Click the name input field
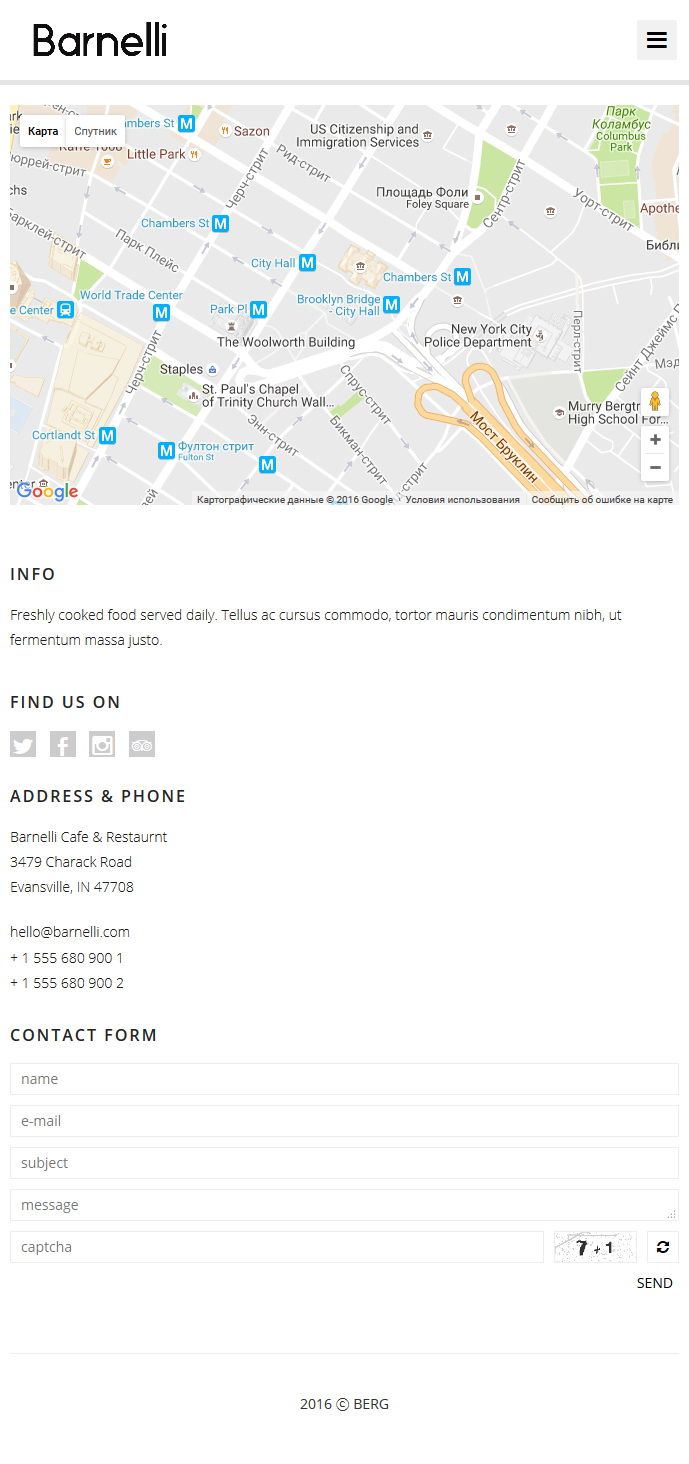Viewport: 689px width, 1464px height. pos(344,1079)
